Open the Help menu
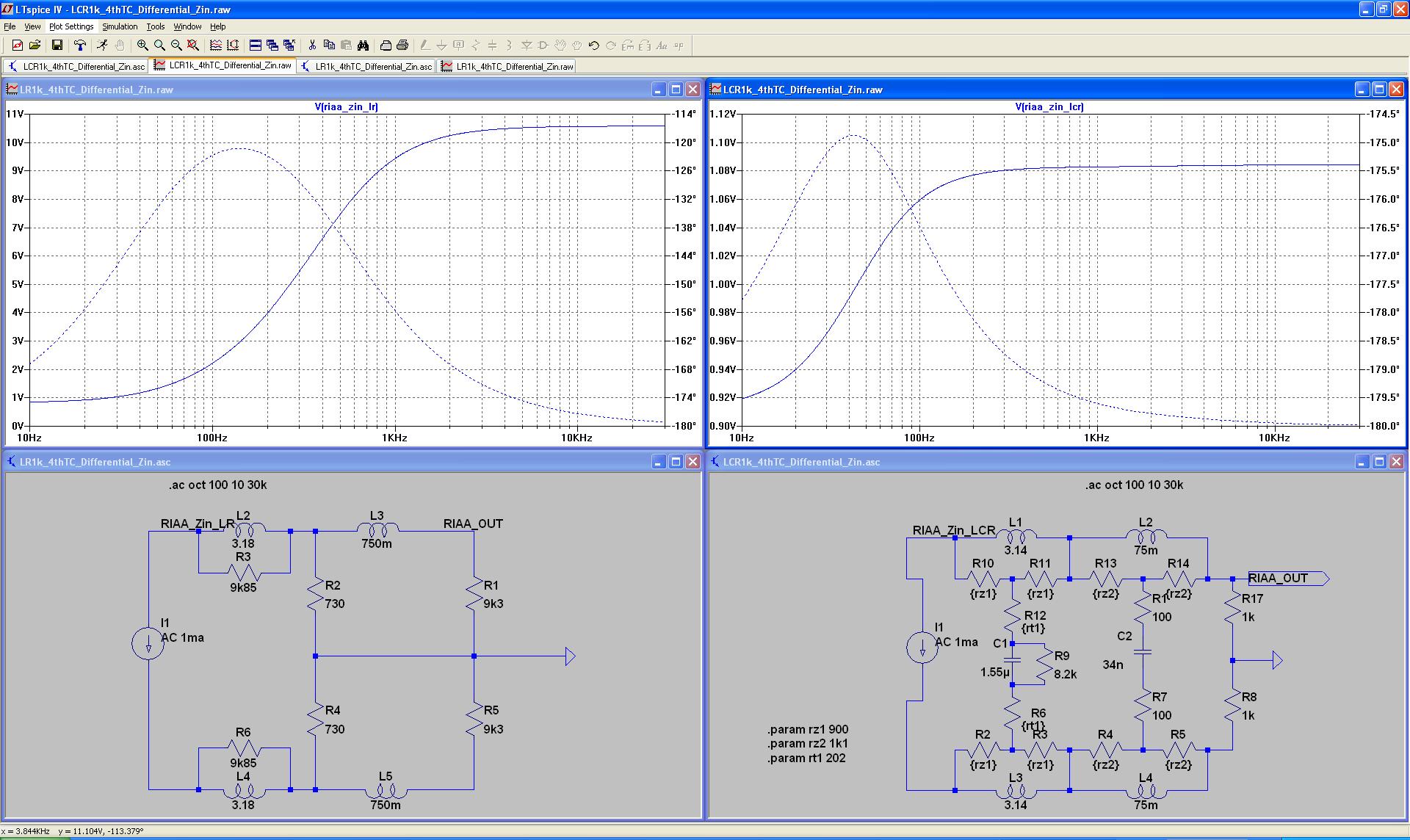 pyautogui.click(x=218, y=26)
